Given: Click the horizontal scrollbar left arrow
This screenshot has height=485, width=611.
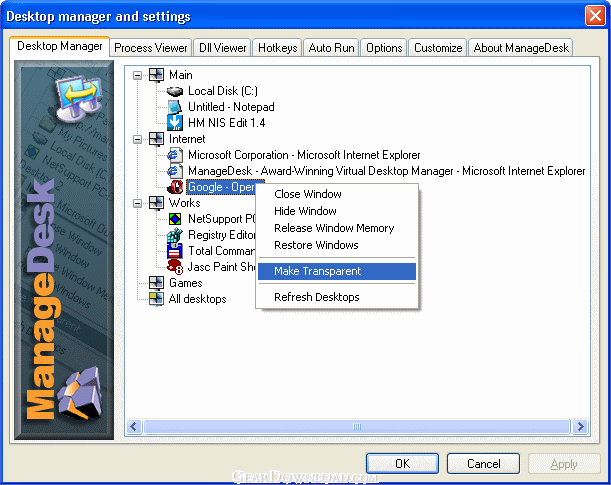Looking at the screenshot, I should tap(134, 427).
